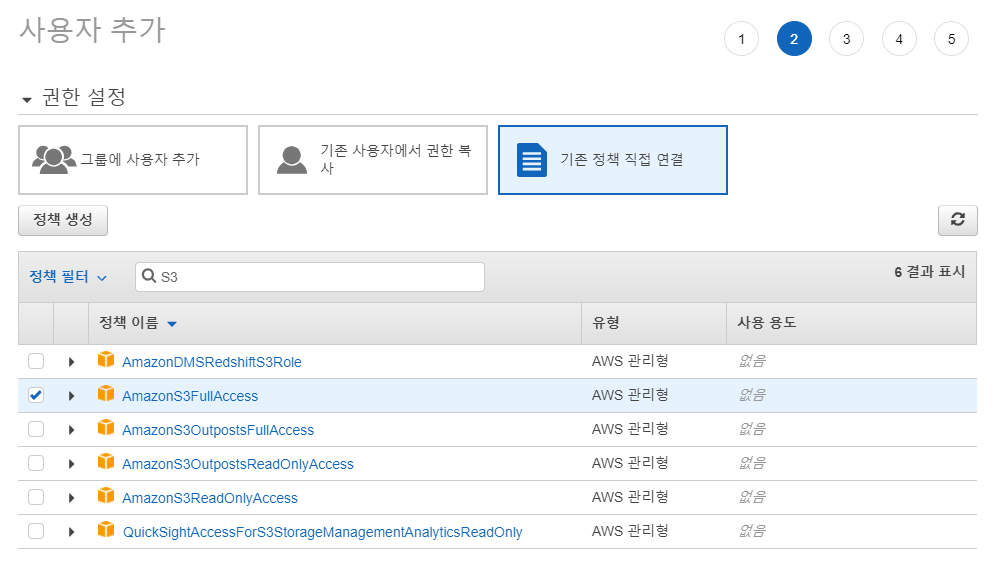
Task: Go to wizard step 1
Action: click(x=741, y=39)
